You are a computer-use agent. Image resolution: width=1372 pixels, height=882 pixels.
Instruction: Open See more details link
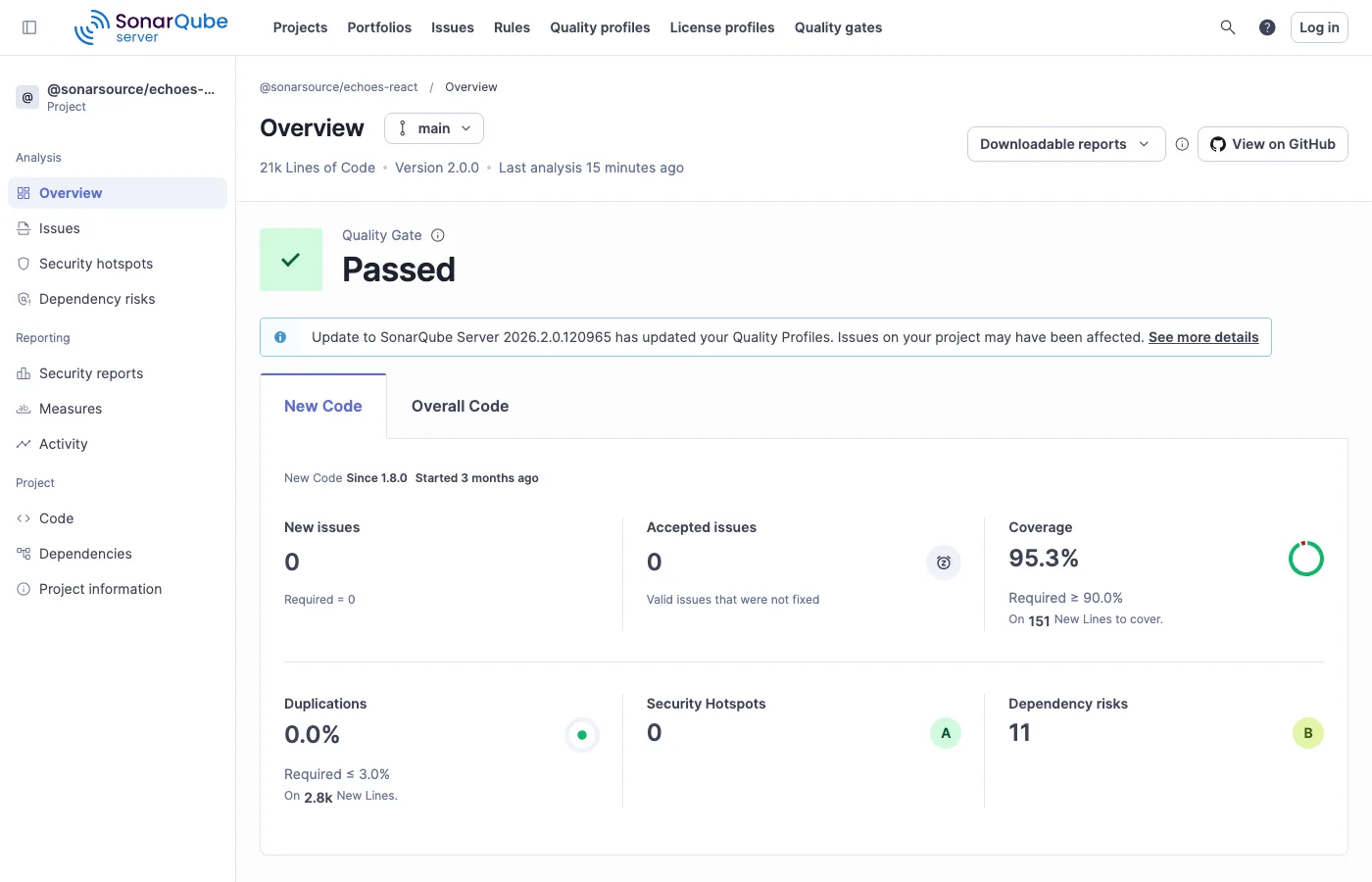click(1202, 337)
